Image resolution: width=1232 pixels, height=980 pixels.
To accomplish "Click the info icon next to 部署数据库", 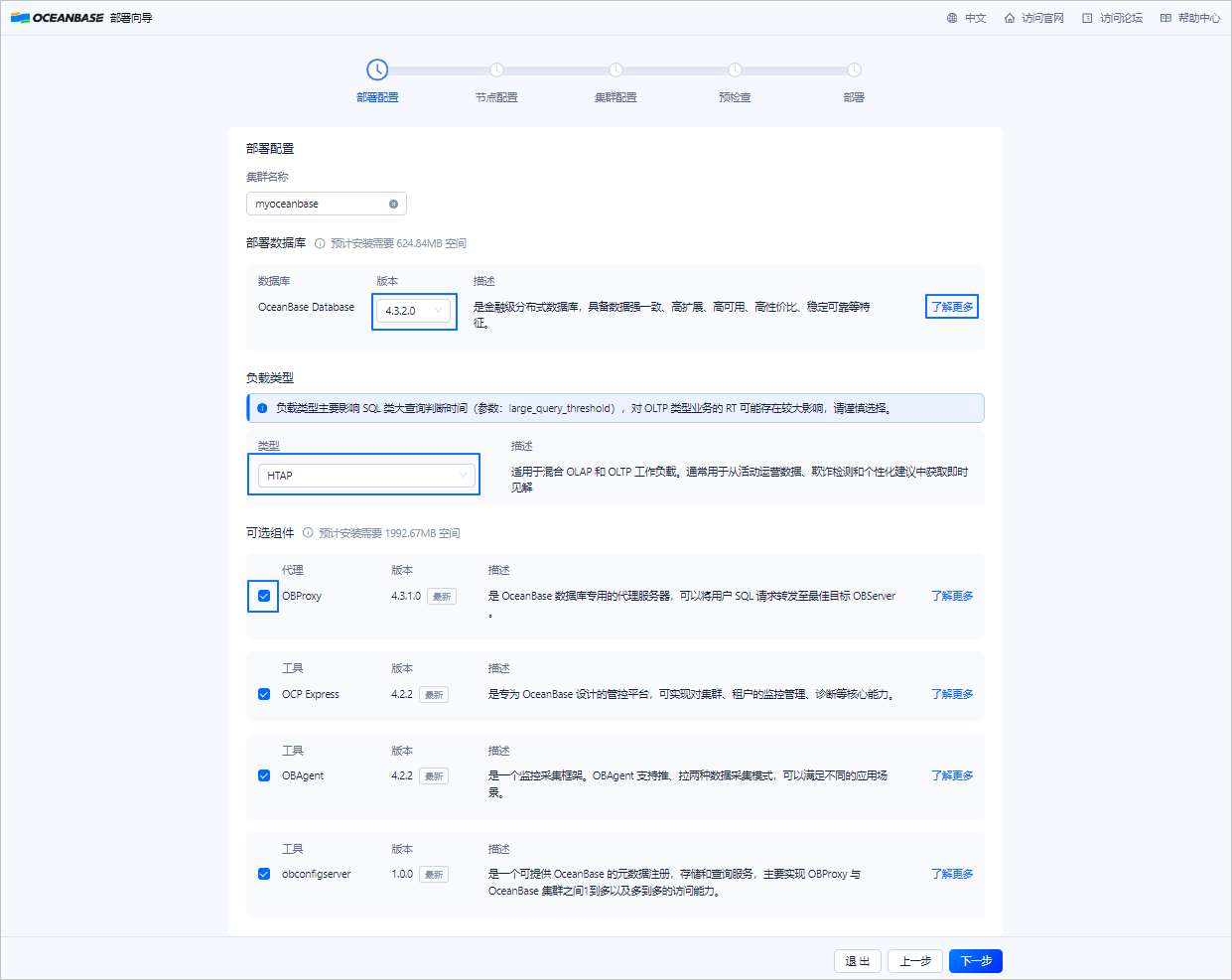I will point(320,243).
